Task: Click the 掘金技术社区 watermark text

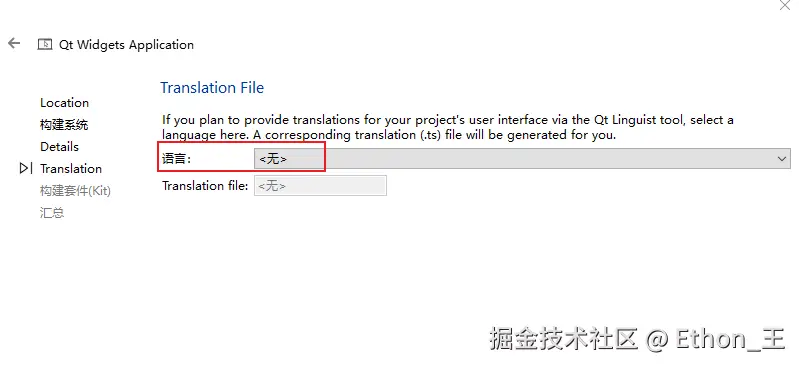Action: click(564, 339)
